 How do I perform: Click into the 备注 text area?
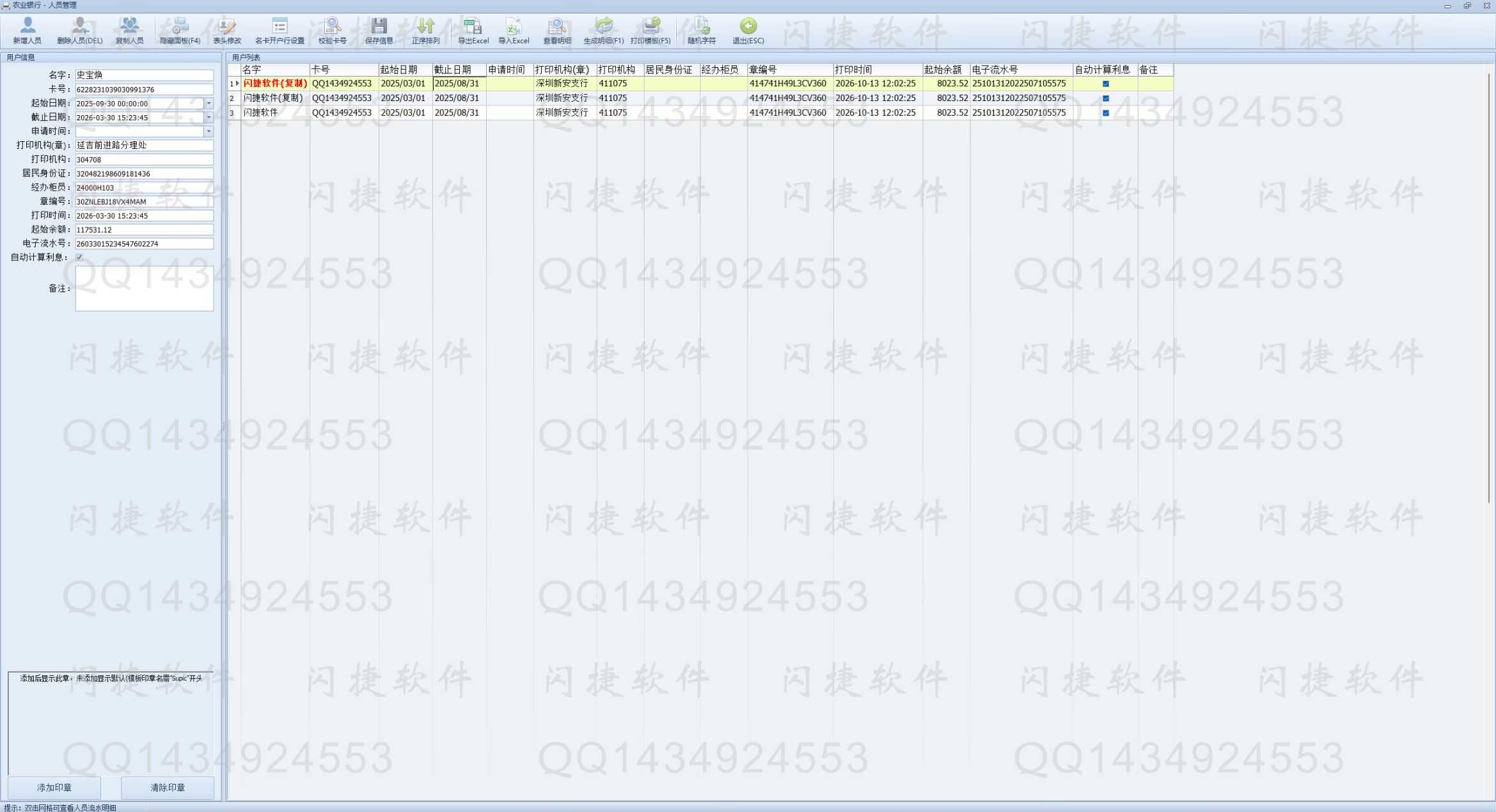click(x=145, y=288)
